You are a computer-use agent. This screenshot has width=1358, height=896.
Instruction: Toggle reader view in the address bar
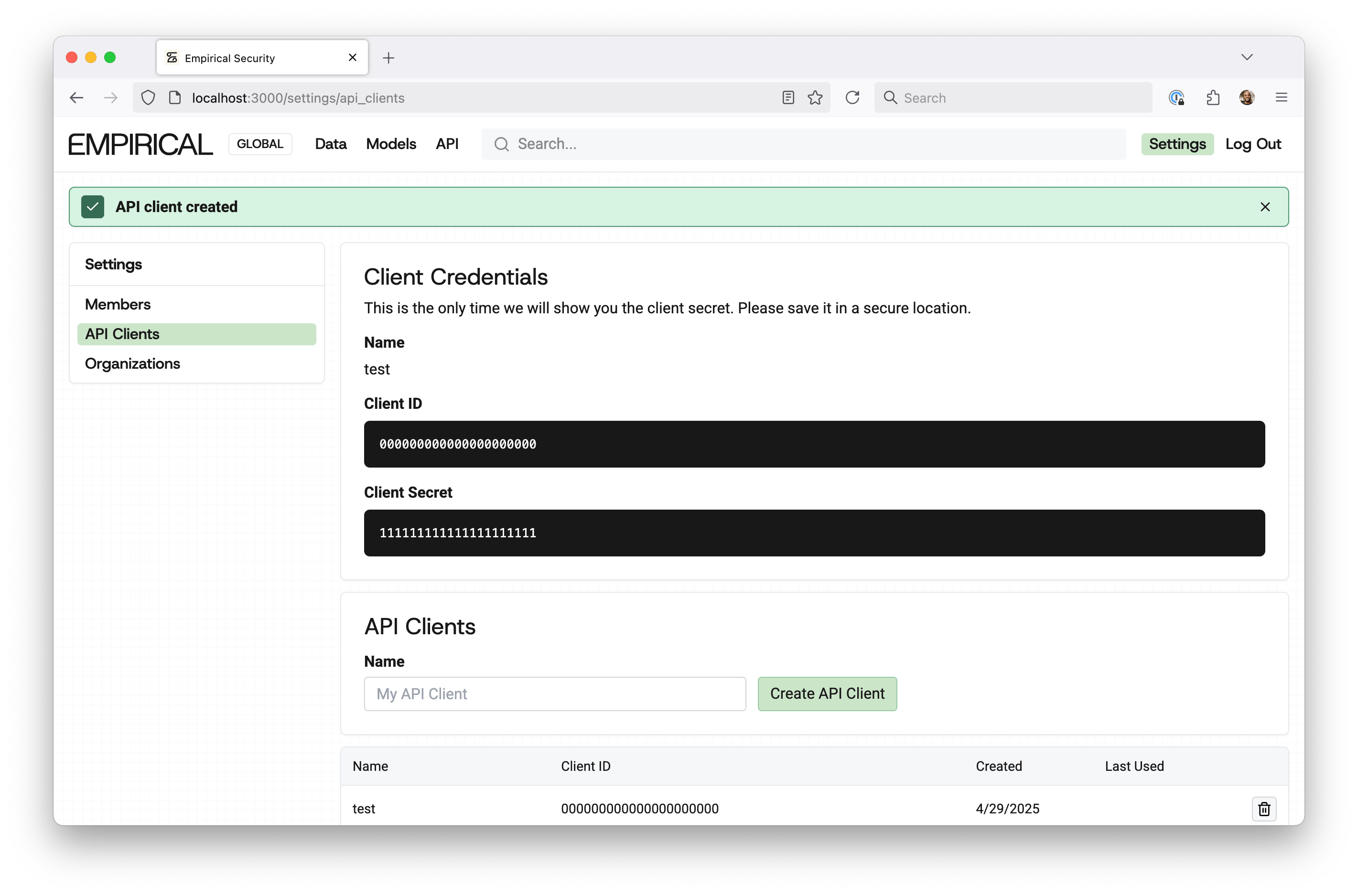click(788, 97)
